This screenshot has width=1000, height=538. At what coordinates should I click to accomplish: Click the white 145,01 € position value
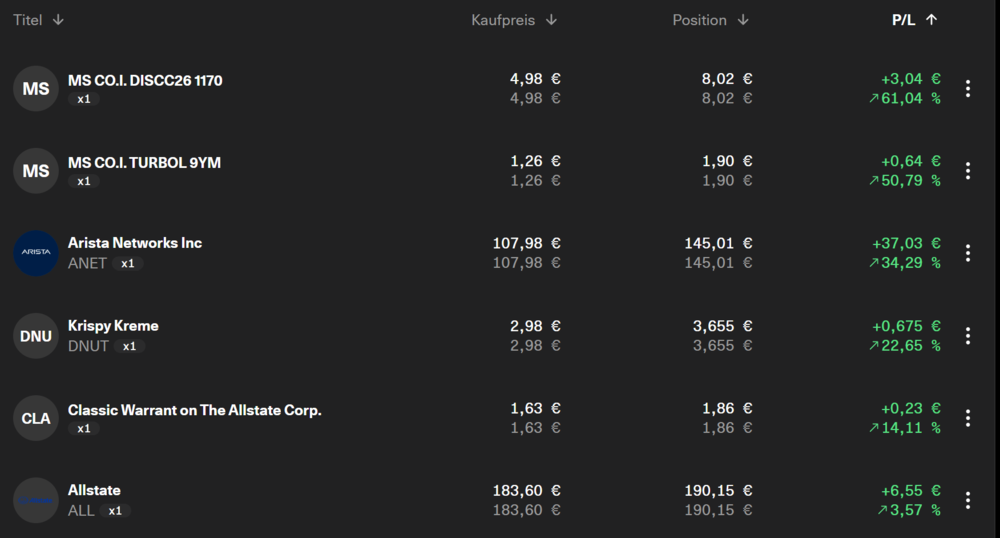(719, 244)
